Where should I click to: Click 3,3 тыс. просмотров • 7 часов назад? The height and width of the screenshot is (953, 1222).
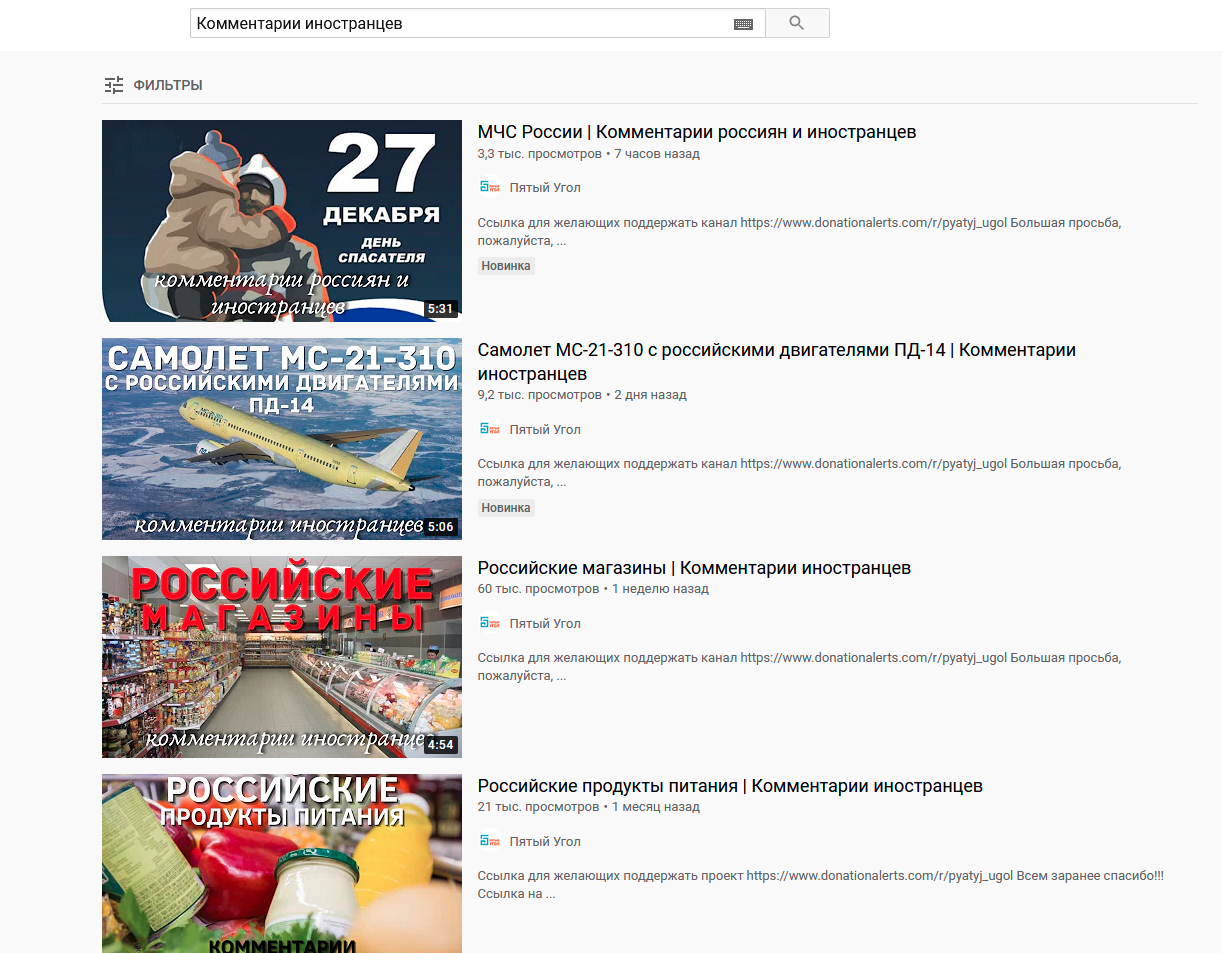tap(589, 154)
